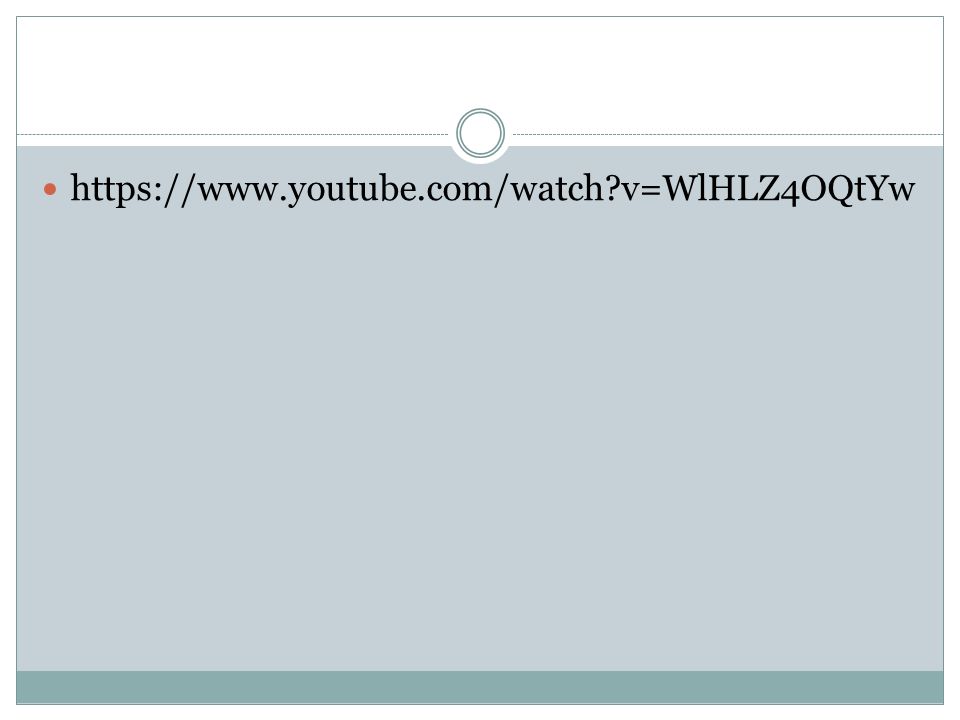
Task: Click "youtube.com" in the link text
Action: point(391,189)
